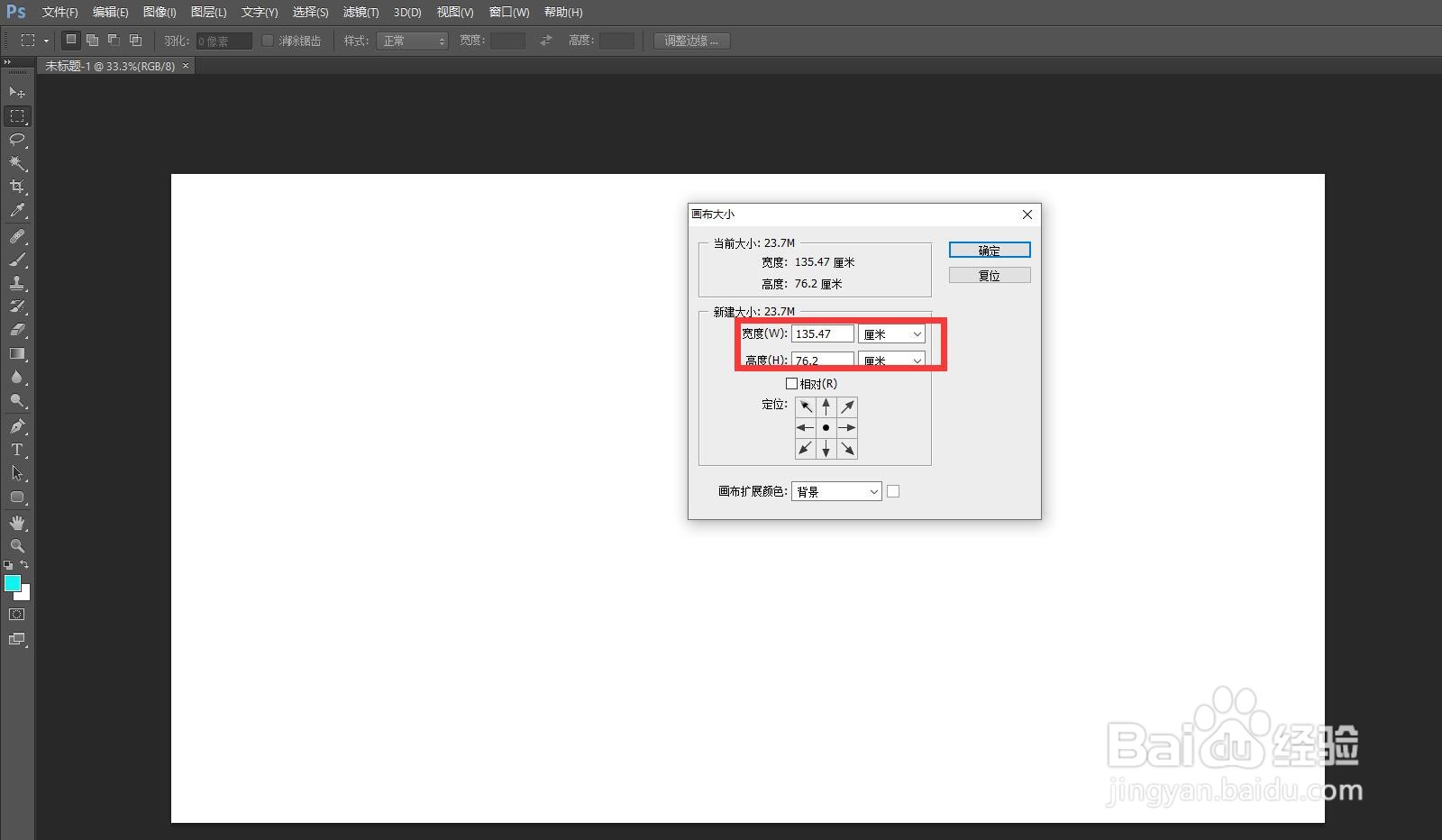
Task: Enable the 相对(R) checkbox
Action: [791, 384]
